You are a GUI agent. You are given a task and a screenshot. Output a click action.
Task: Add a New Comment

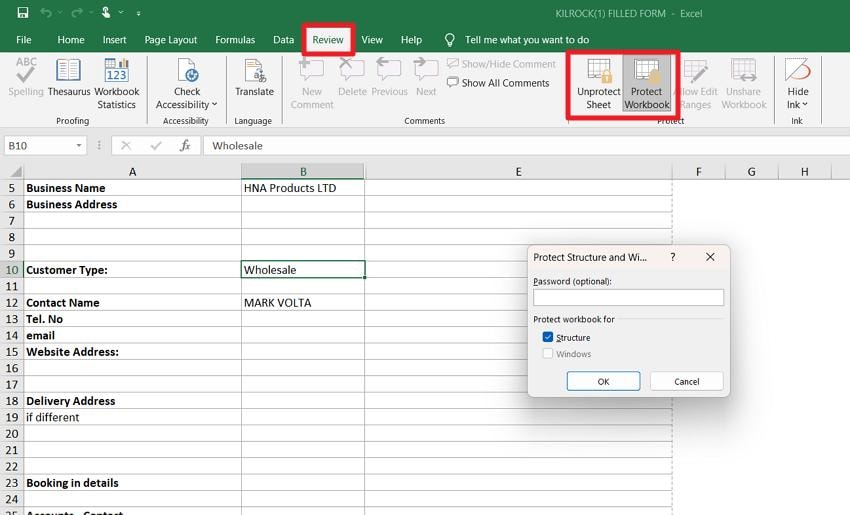pos(312,84)
